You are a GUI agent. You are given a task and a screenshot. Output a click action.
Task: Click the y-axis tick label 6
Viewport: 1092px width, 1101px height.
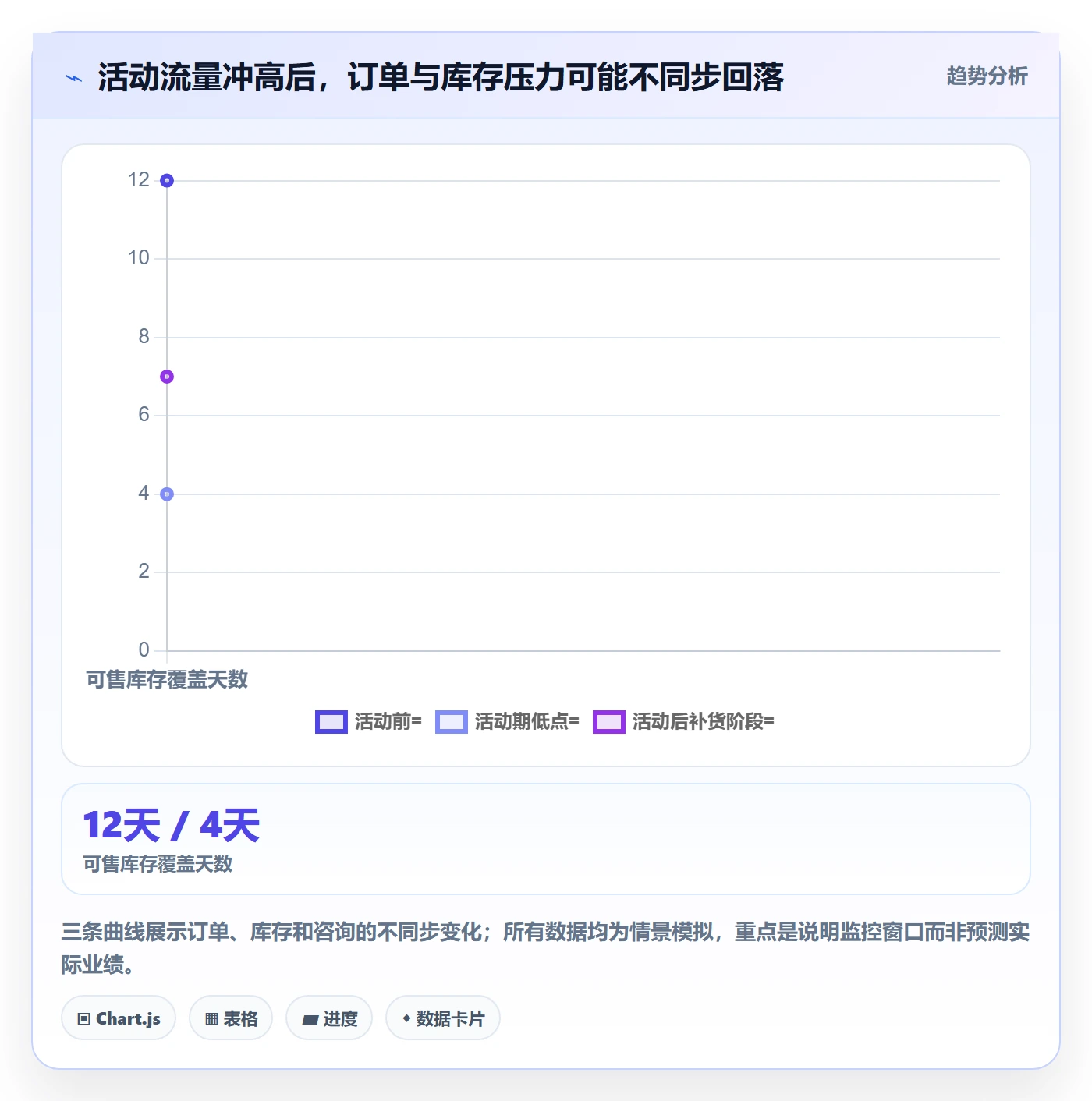tap(144, 415)
